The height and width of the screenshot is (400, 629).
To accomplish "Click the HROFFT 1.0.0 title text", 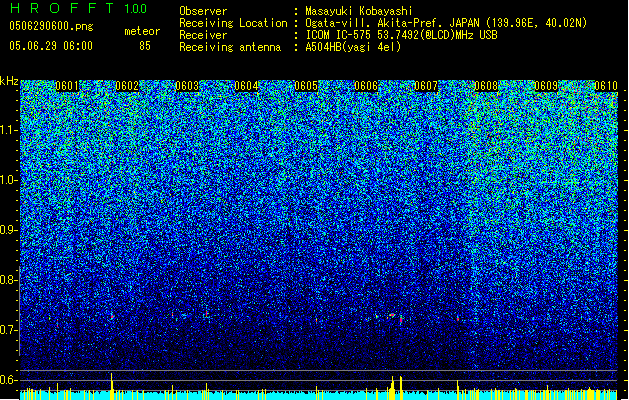I will (x=78, y=8).
